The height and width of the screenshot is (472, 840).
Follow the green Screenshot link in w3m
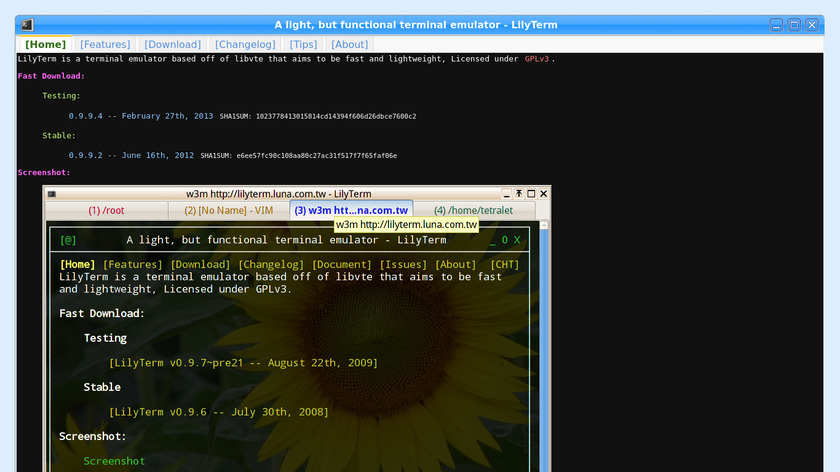point(114,461)
